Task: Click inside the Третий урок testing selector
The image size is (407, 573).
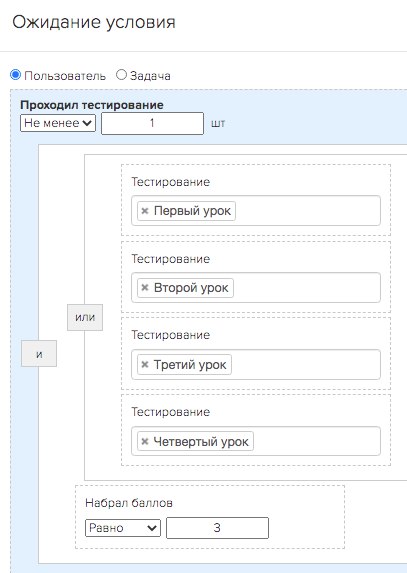Action: click(x=256, y=364)
